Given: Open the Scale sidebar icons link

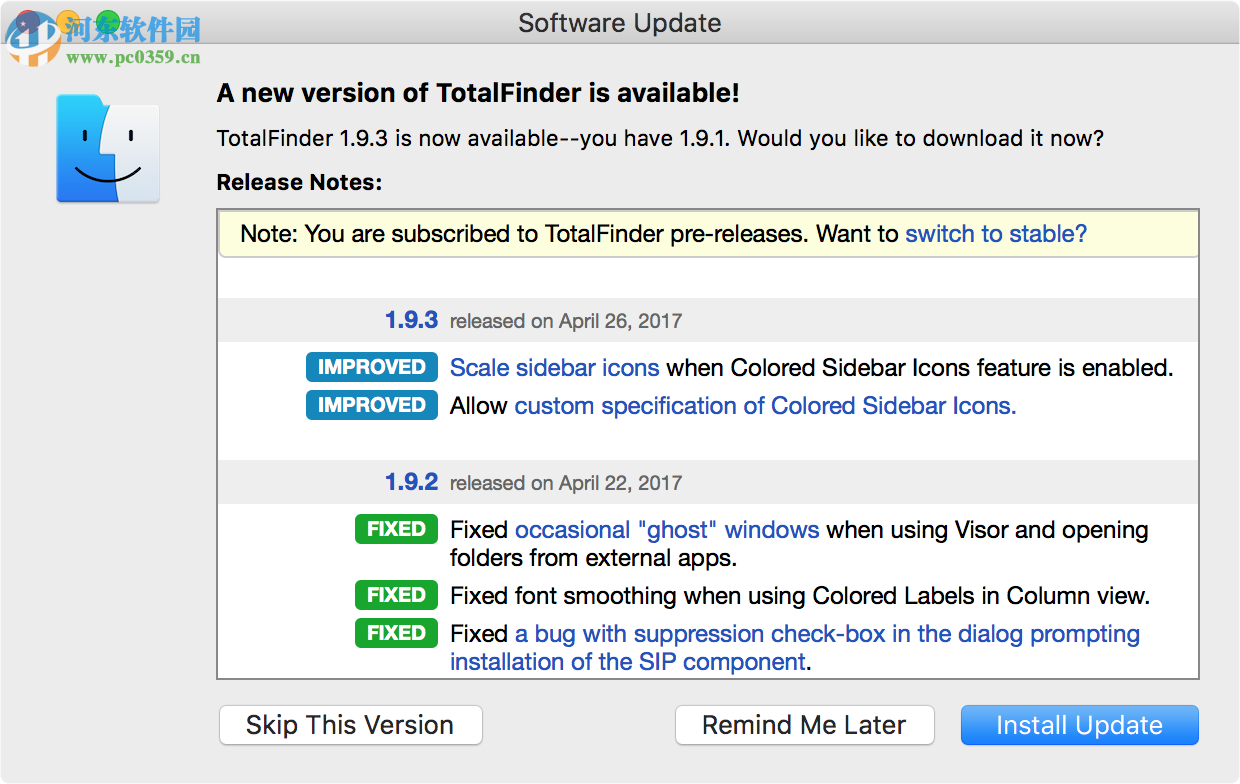Looking at the screenshot, I should [555, 367].
